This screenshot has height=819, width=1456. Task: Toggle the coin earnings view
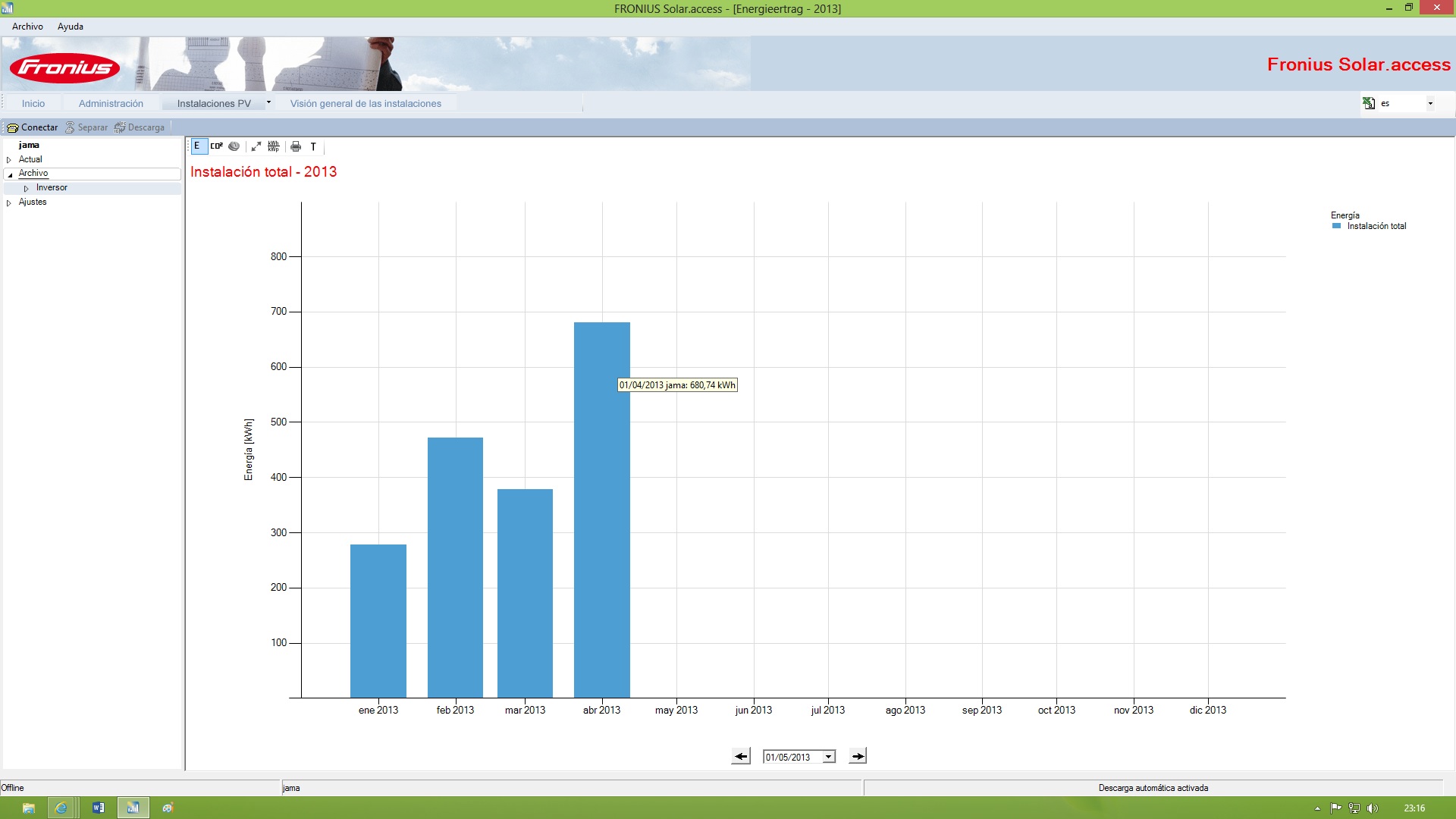coord(234,146)
